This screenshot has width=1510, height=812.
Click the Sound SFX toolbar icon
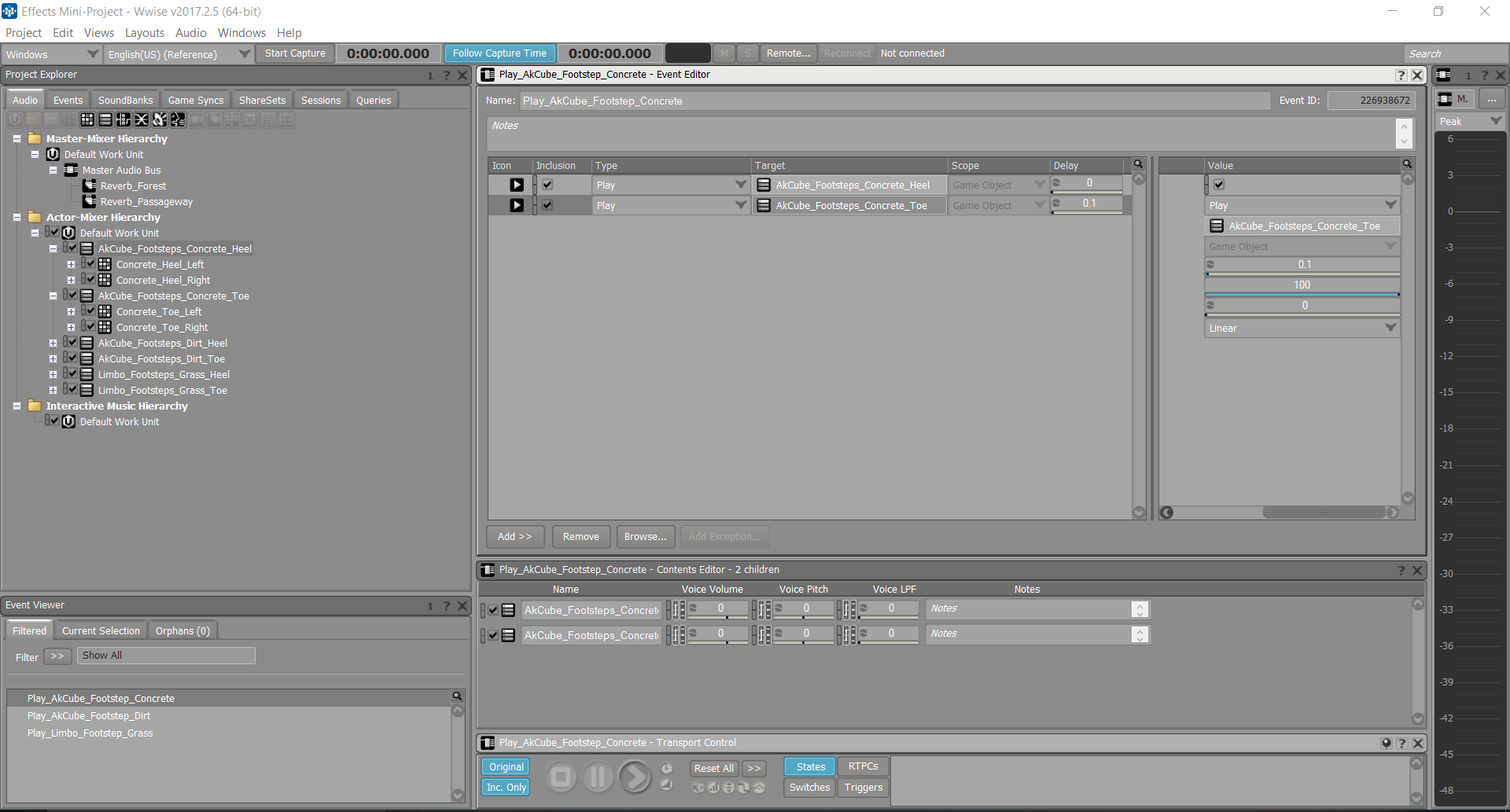(x=160, y=119)
